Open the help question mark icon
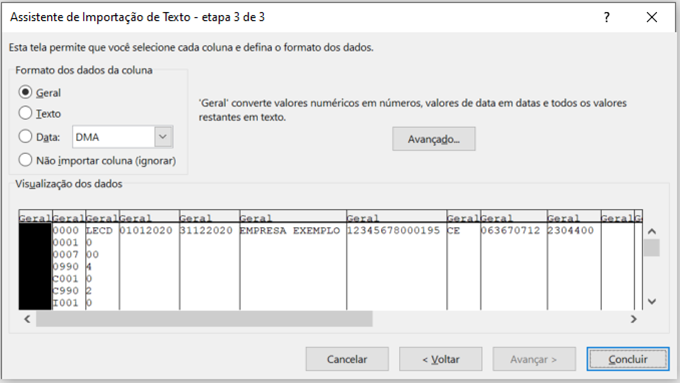The image size is (680, 384). (607, 17)
